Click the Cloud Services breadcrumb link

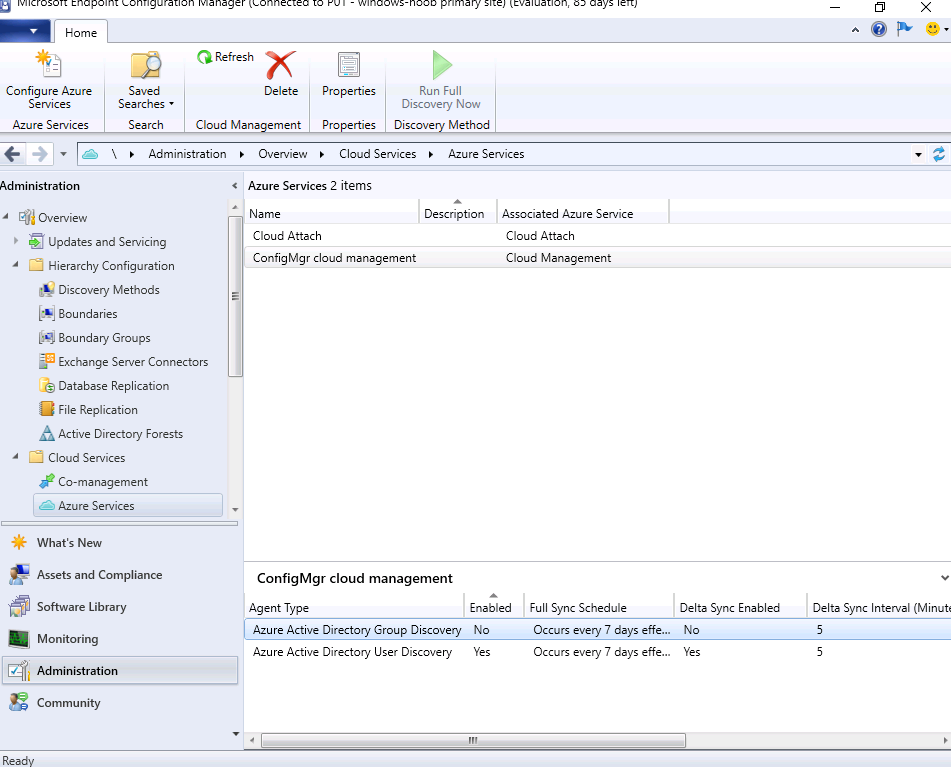tap(377, 154)
